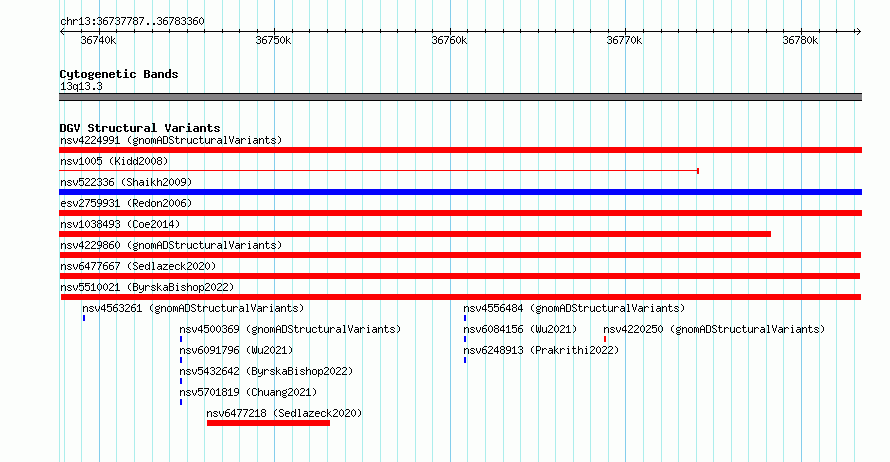Open nsv6091796 (Wu2021) label

(236, 350)
